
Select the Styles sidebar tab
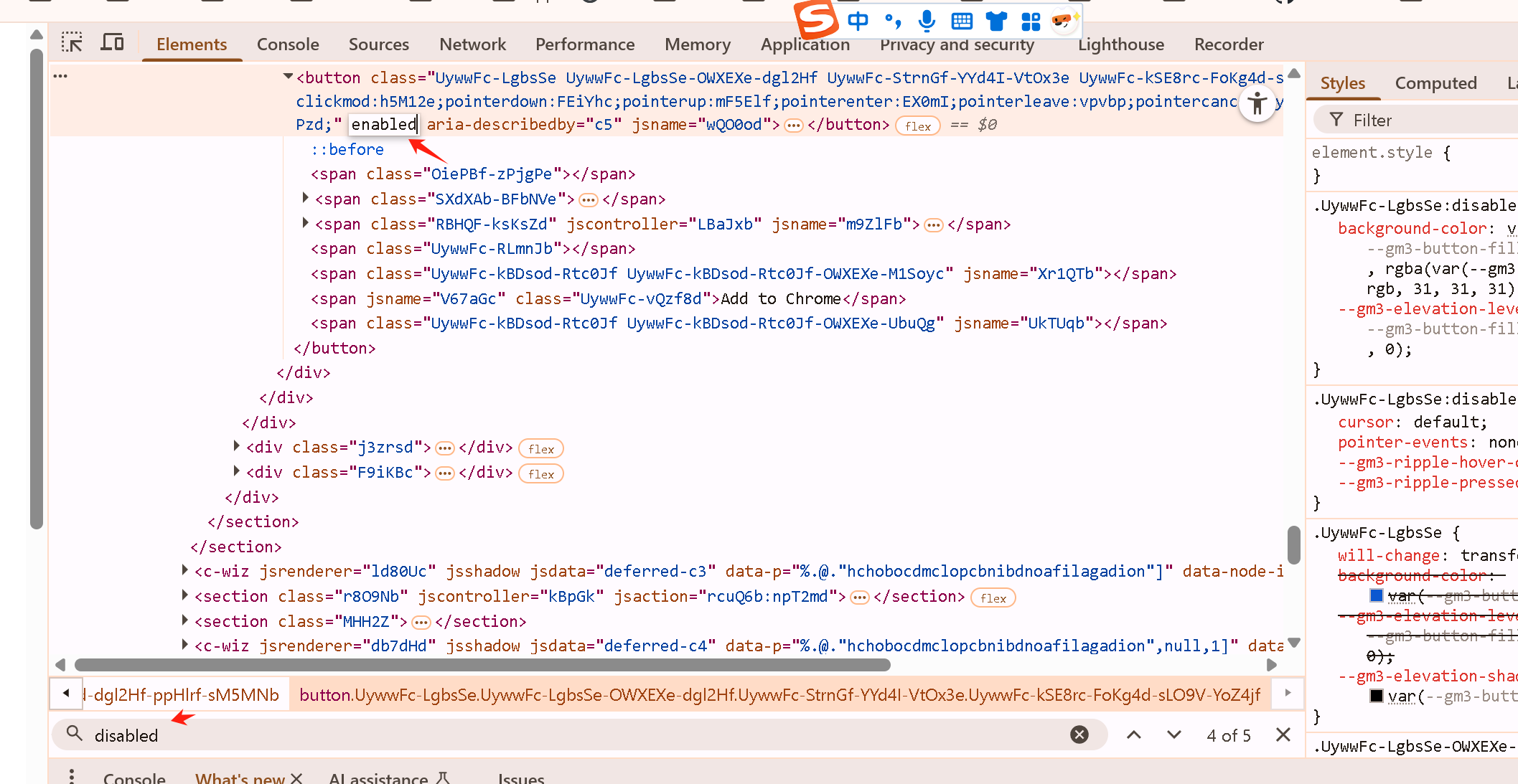[x=1343, y=83]
